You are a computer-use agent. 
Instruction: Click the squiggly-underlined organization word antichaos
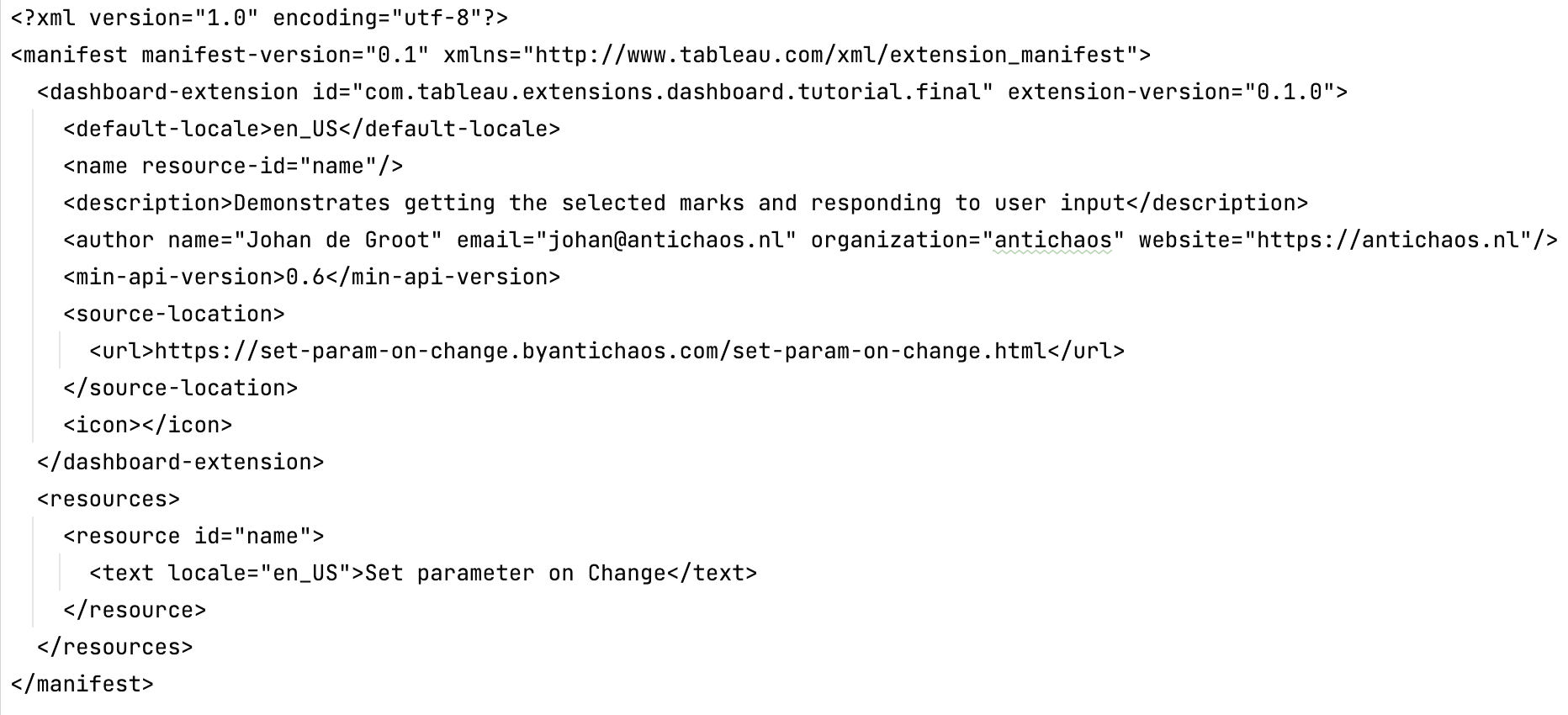coord(1053,241)
